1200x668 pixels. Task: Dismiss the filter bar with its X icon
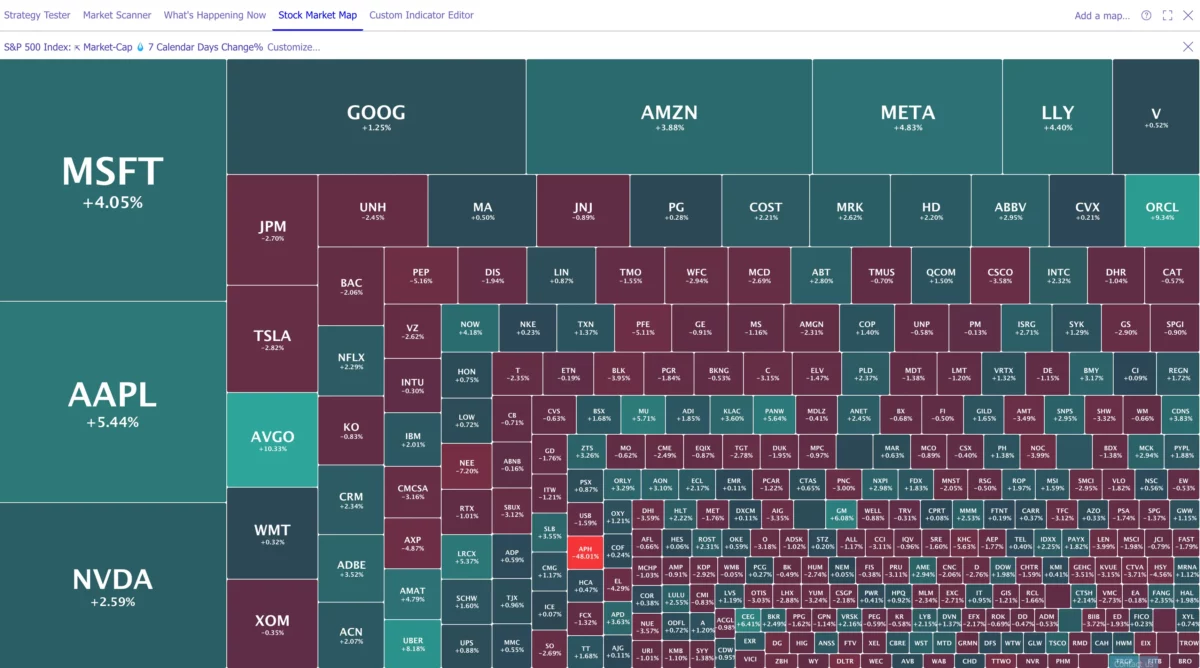[x=1188, y=46]
